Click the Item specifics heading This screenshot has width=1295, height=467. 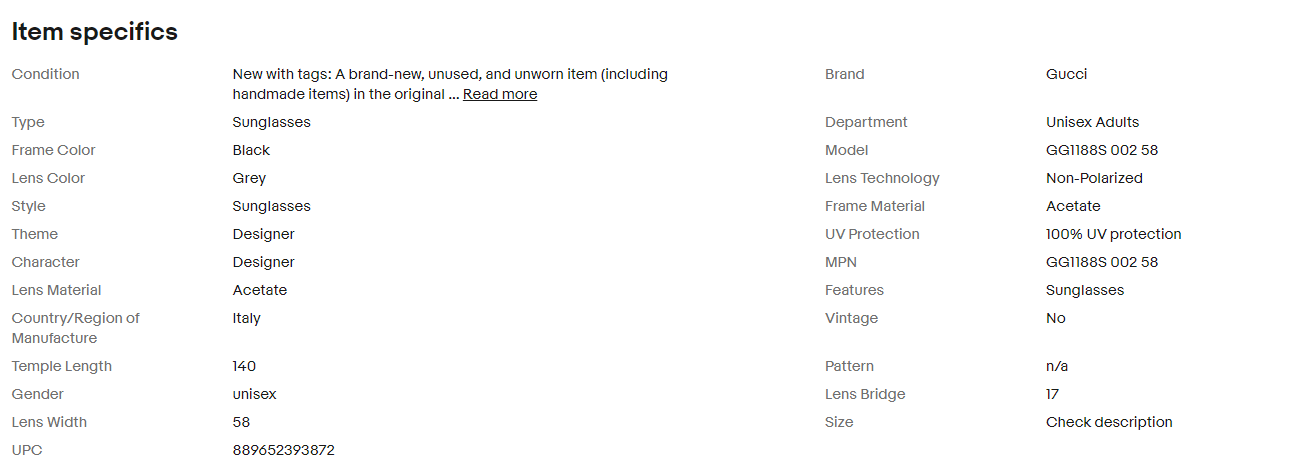[95, 32]
